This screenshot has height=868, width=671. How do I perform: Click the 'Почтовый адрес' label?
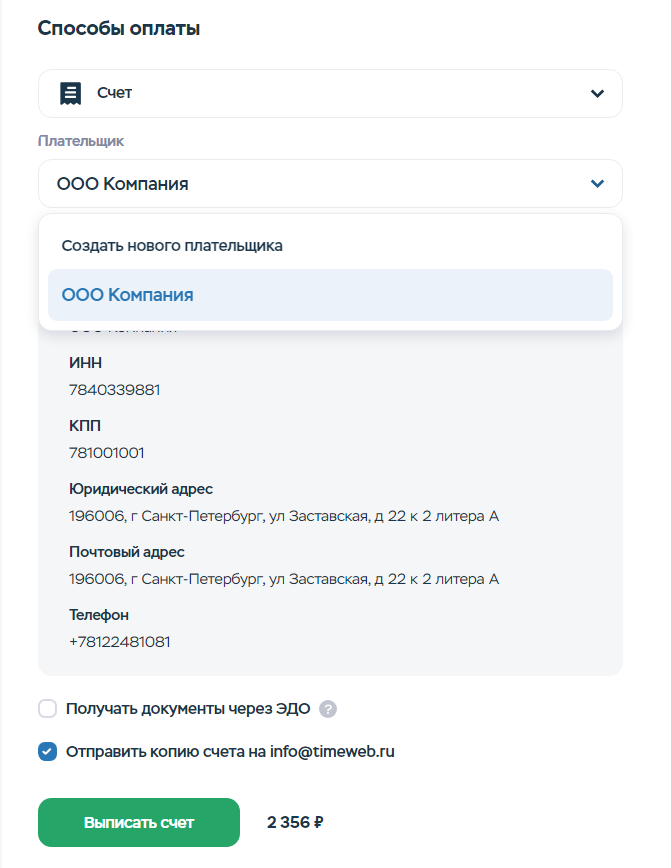pyautogui.click(x=126, y=552)
